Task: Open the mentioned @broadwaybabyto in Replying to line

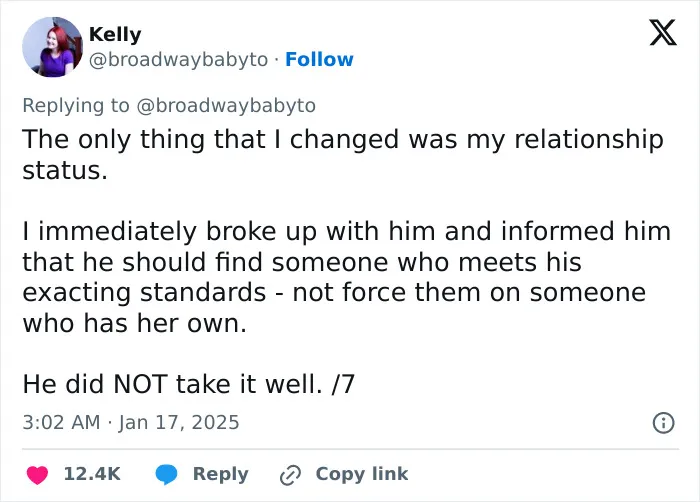Action: (x=226, y=106)
